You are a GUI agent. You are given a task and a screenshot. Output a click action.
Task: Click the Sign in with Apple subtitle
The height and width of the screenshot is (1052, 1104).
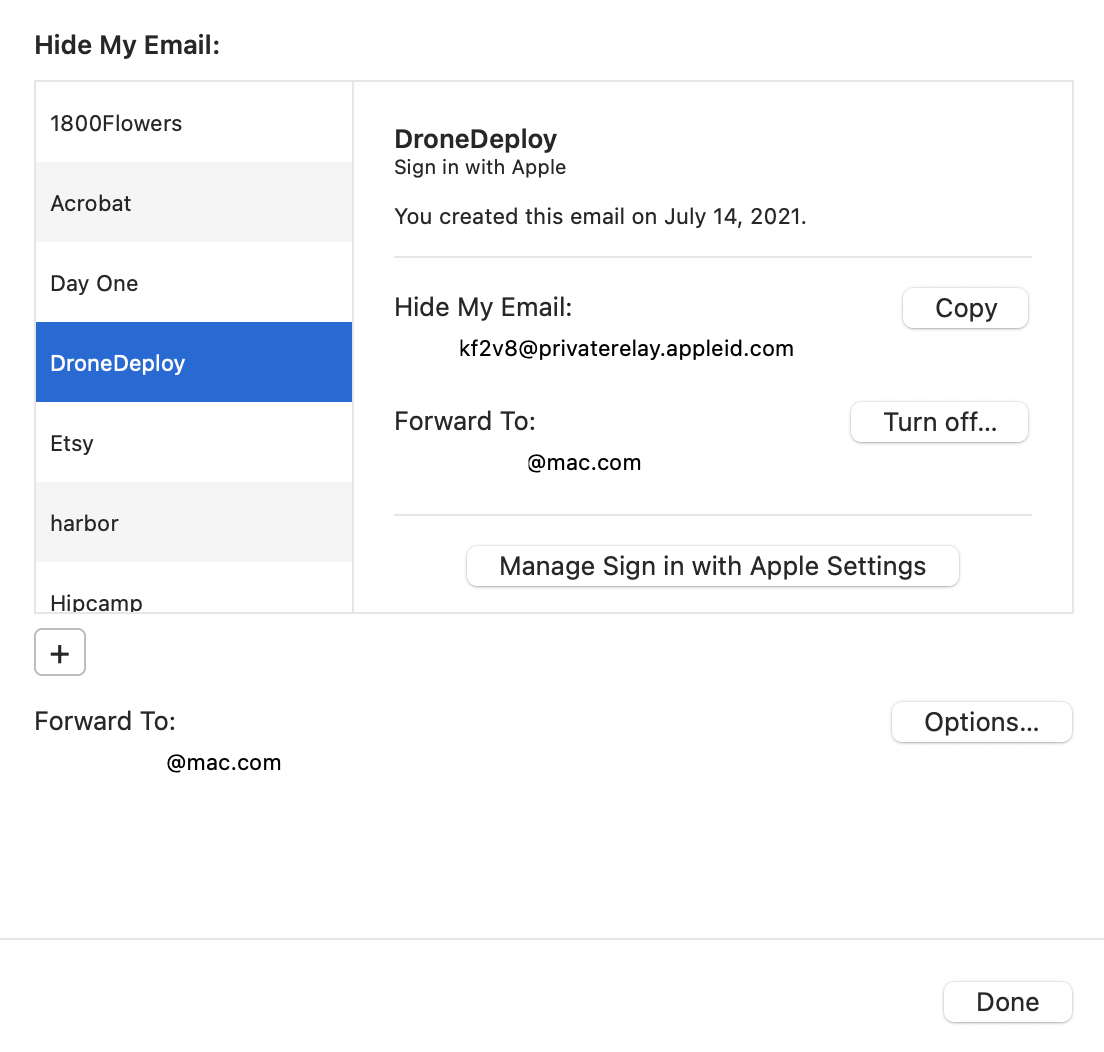tap(480, 167)
